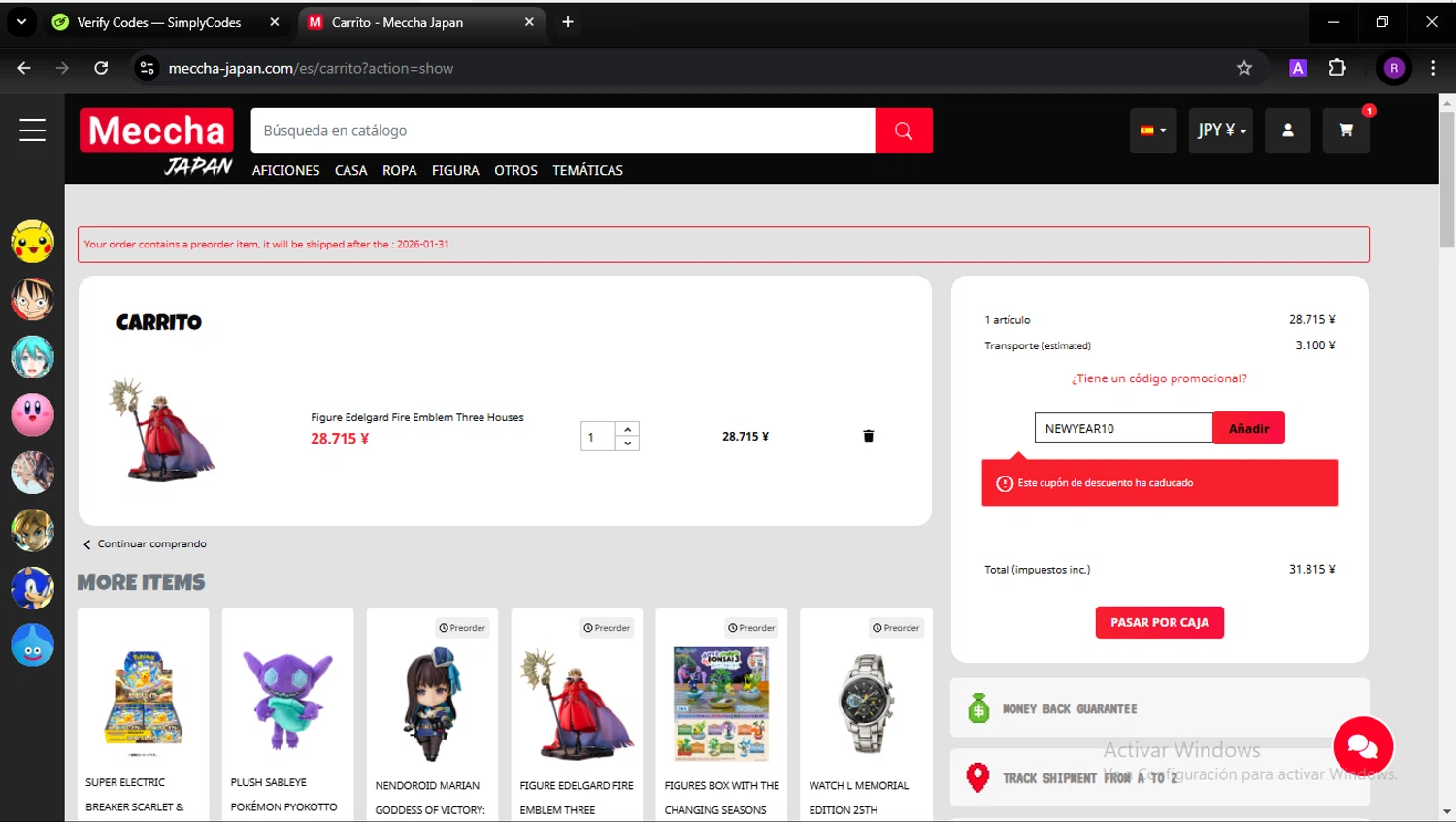This screenshot has width=1456, height=822.
Task: Select the Dragon Quest slime sidebar icon
Action: (32, 645)
